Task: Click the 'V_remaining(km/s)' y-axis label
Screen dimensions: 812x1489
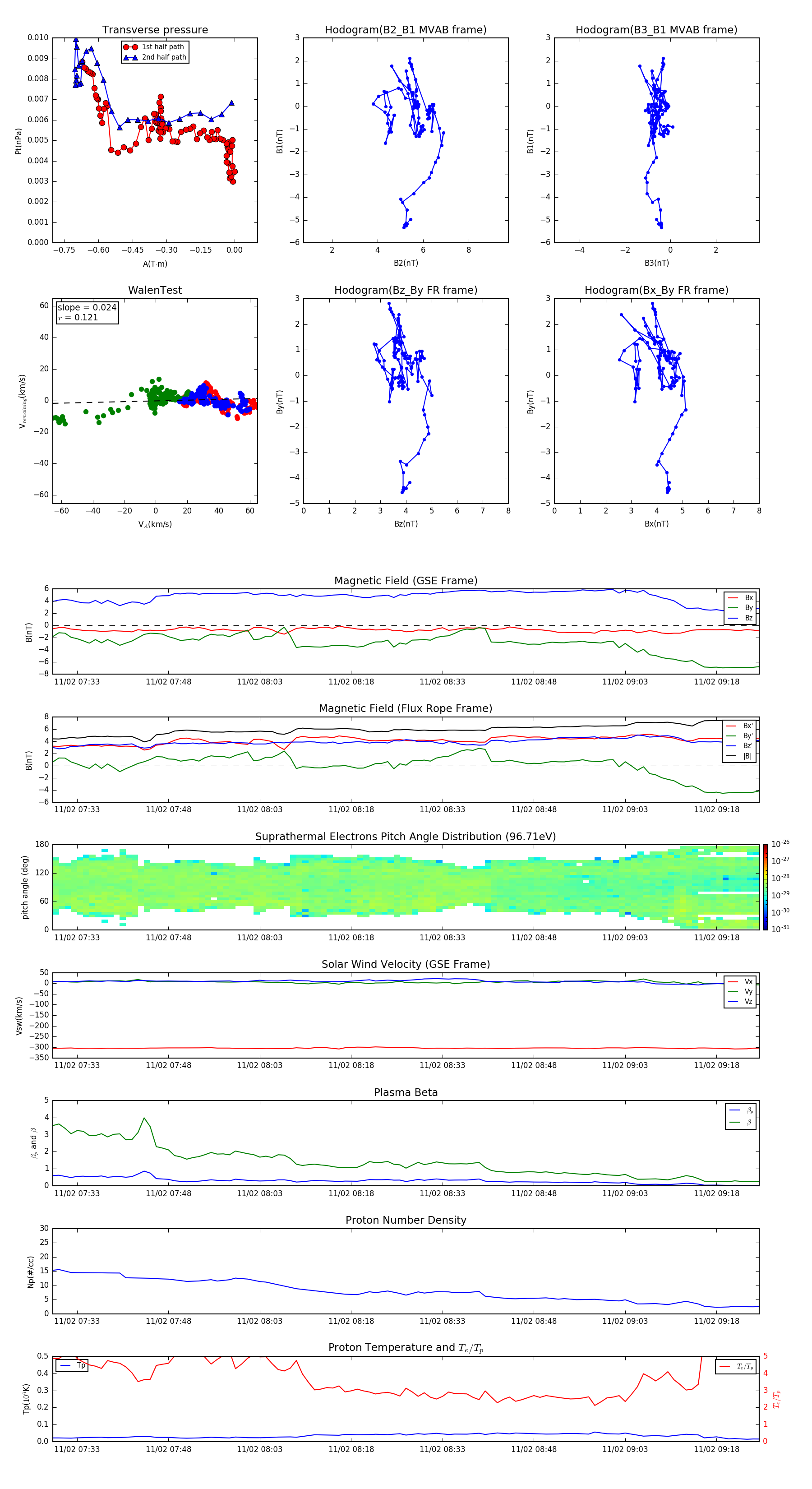Action: coord(22,402)
